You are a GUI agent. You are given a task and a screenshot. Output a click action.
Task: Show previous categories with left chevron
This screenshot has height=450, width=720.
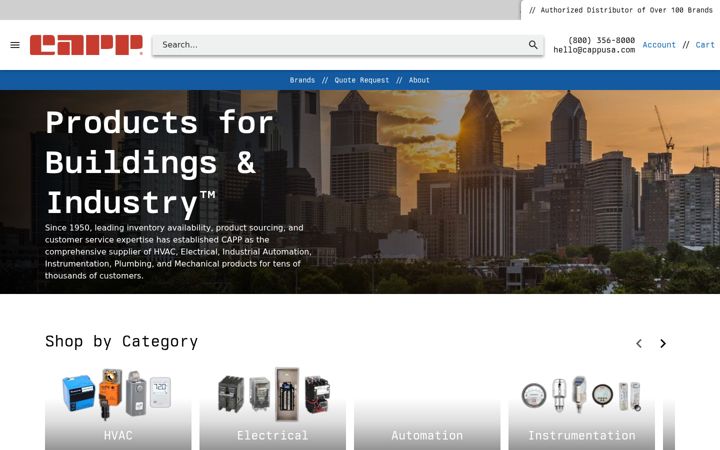(639, 343)
